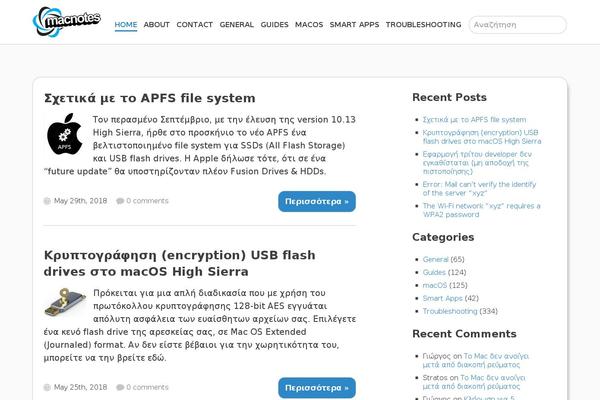Open the General (65) category

coord(435,260)
